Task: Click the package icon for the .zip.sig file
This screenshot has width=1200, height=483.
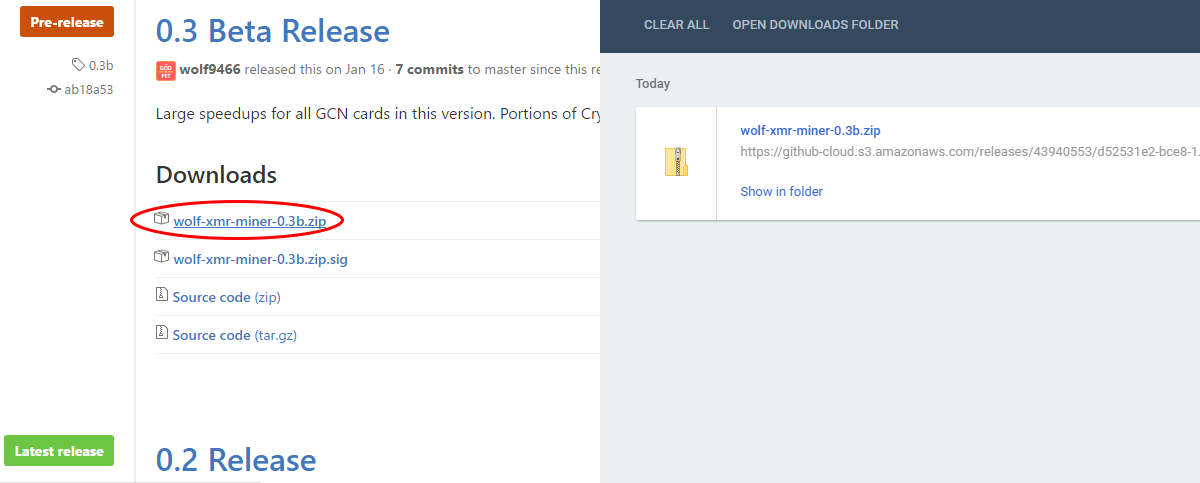Action: (x=161, y=257)
